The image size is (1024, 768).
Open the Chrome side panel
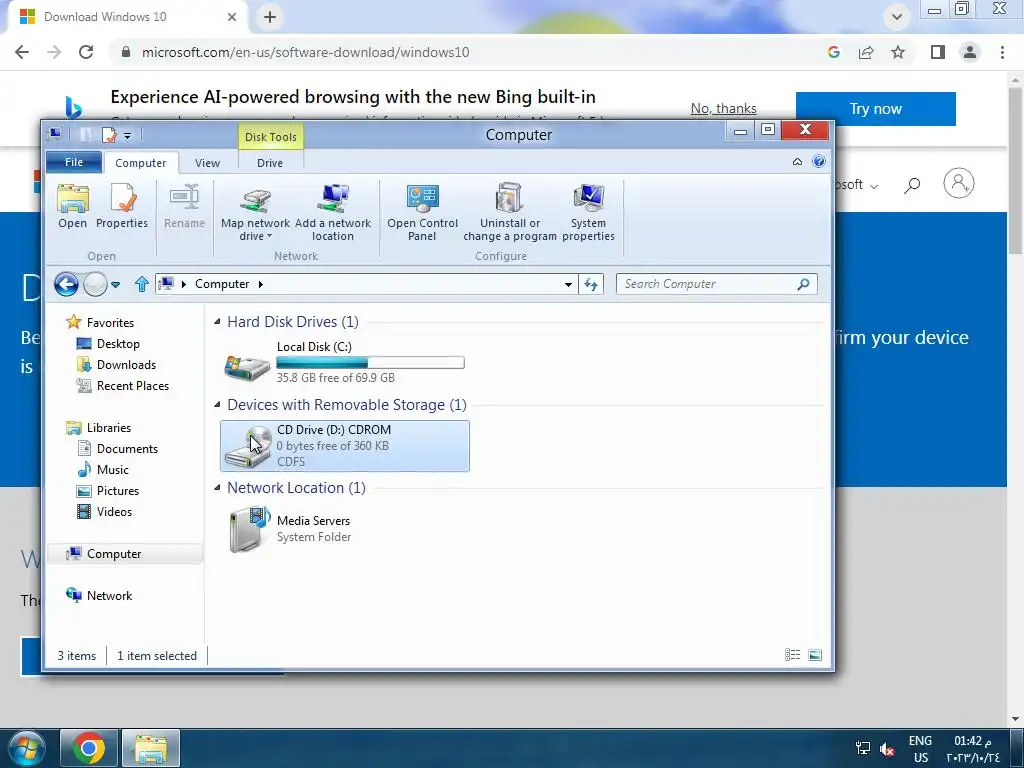coord(938,52)
